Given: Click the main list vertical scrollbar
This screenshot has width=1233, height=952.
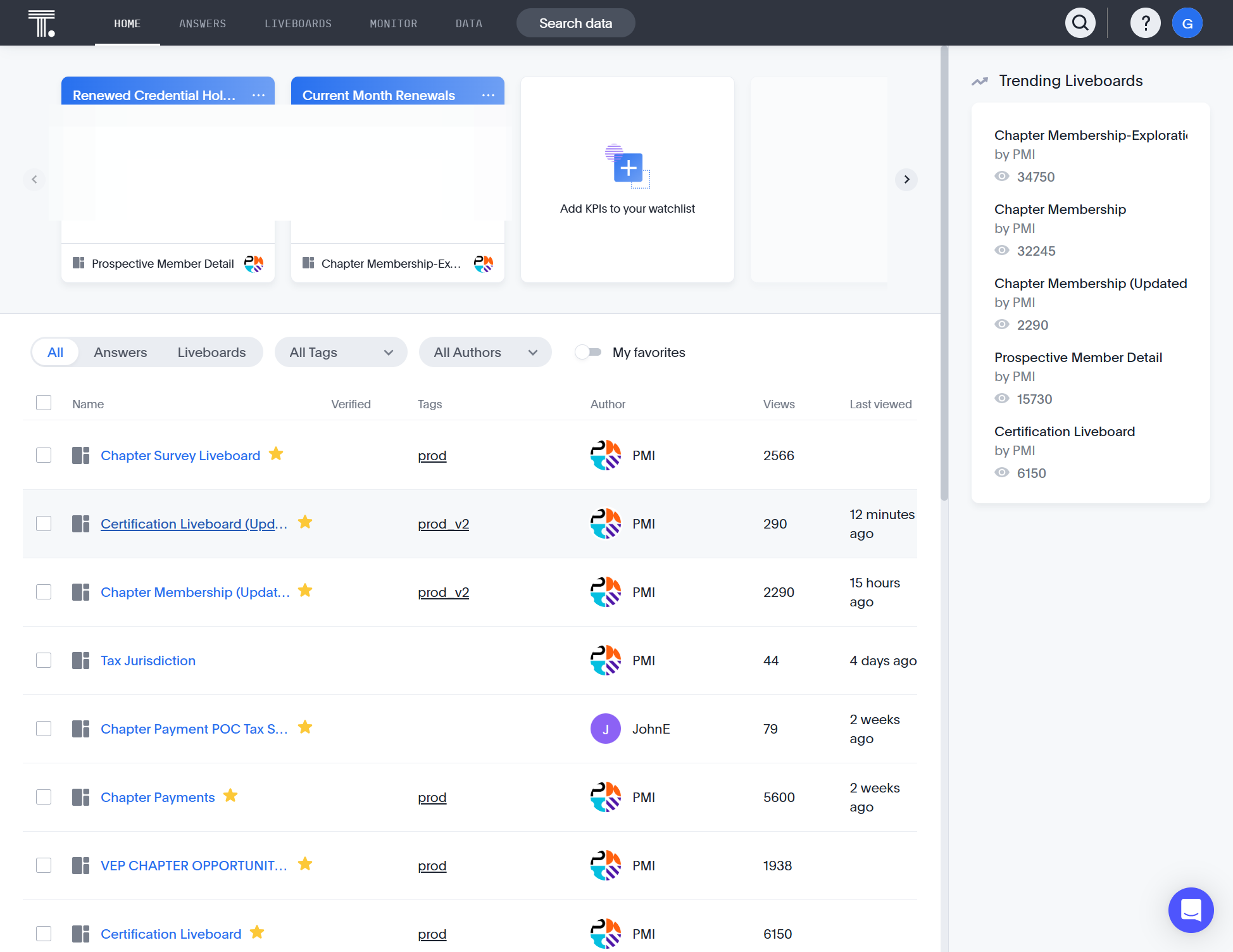Looking at the screenshot, I should [944, 273].
